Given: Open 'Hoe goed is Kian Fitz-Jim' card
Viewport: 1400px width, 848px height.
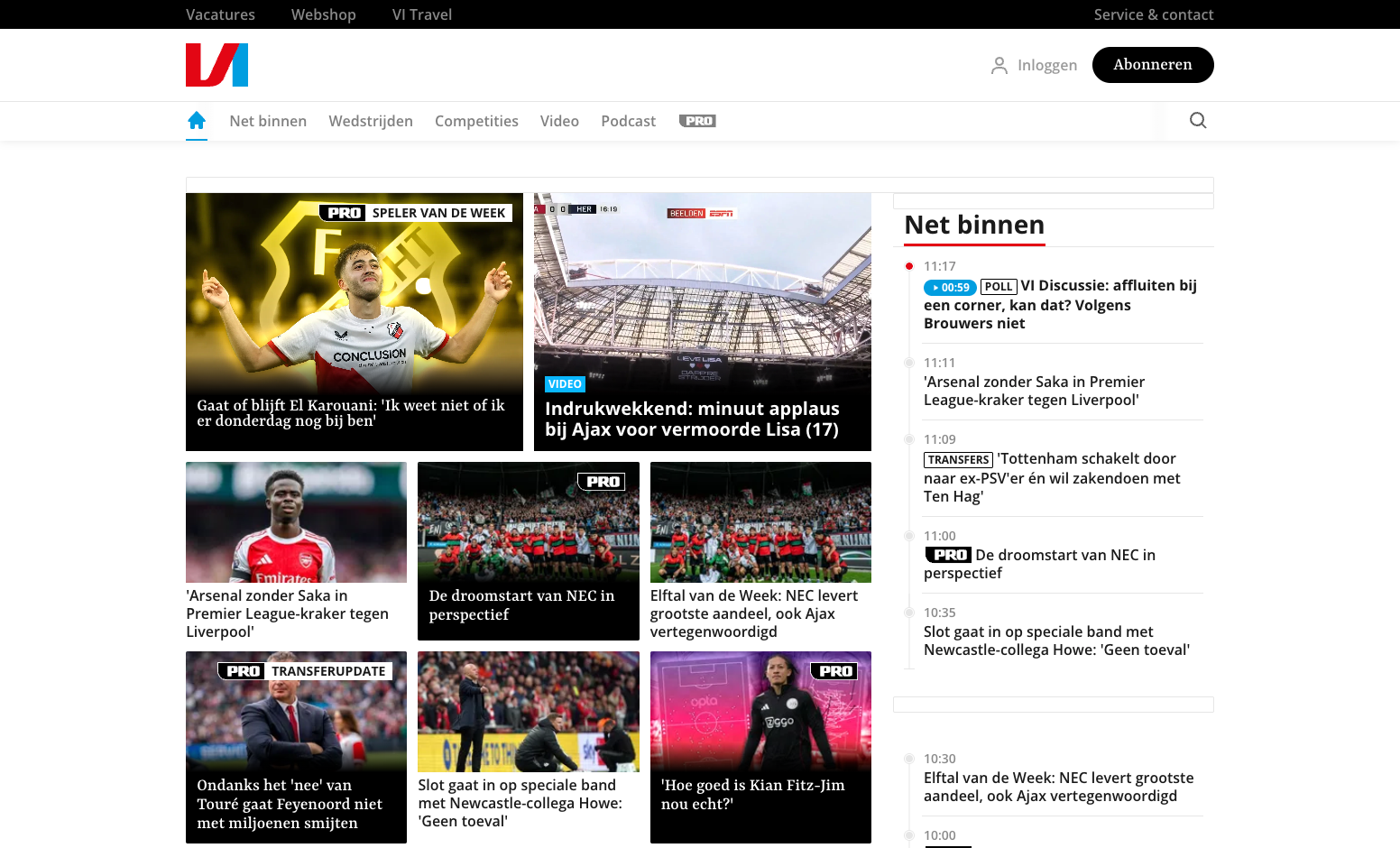Looking at the screenshot, I should pos(760,747).
